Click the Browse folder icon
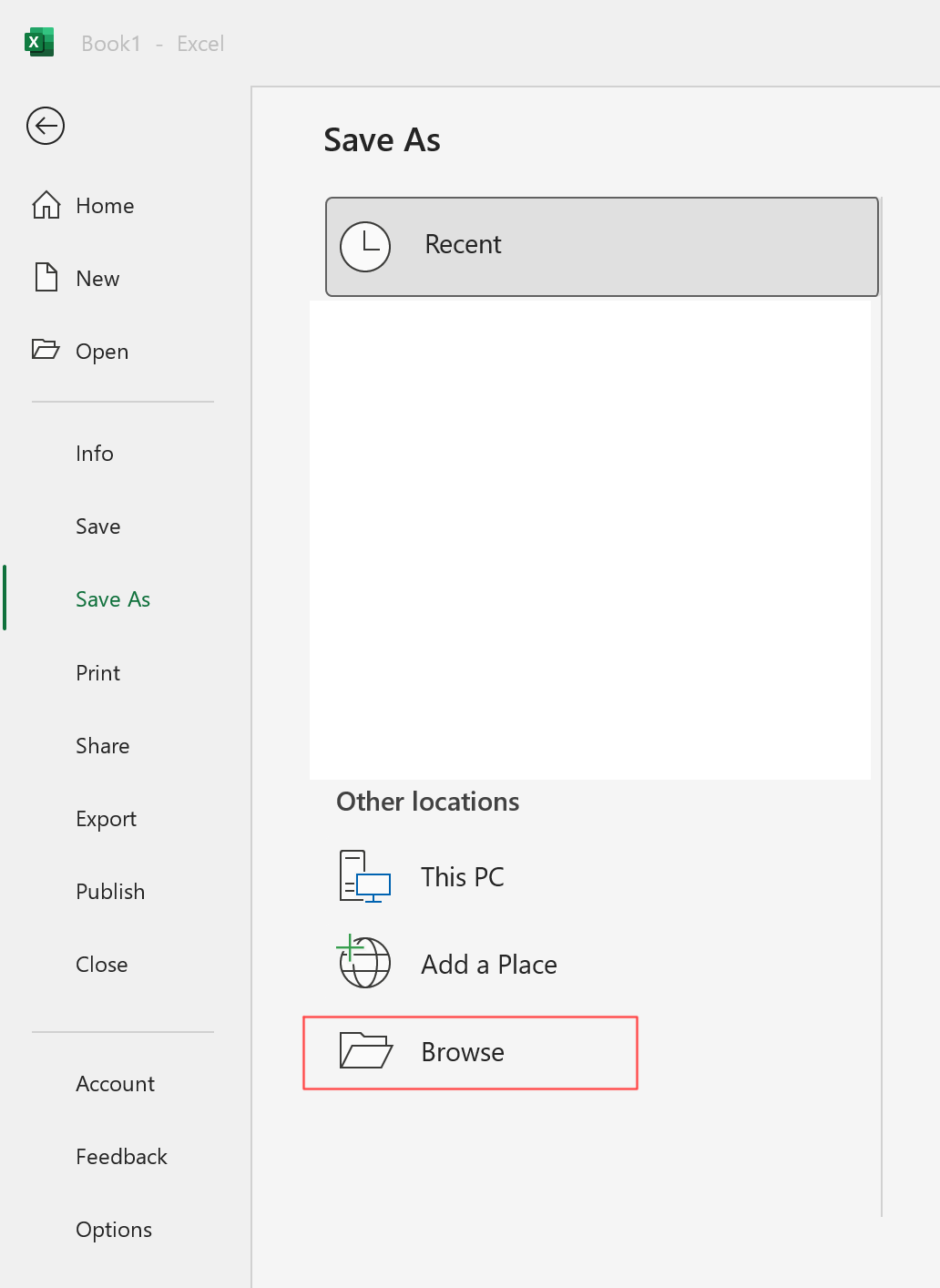This screenshot has width=940, height=1288. tap(365, 1050)
